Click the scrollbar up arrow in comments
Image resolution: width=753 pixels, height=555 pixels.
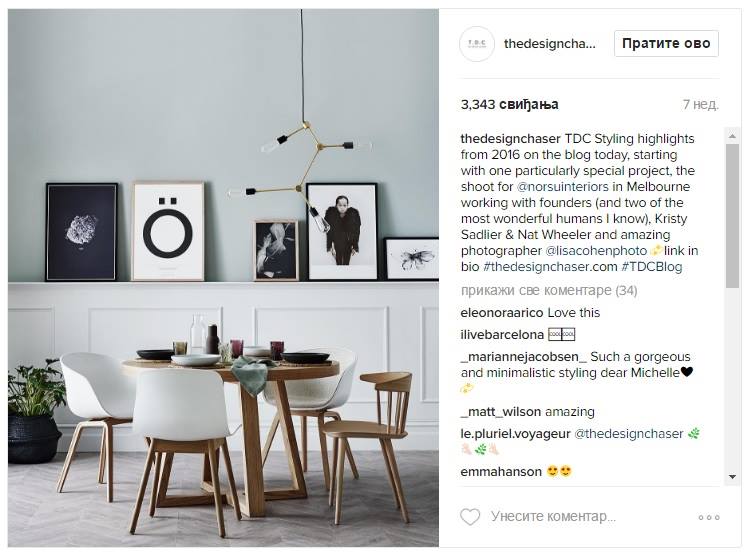click(x=732, y=136)
